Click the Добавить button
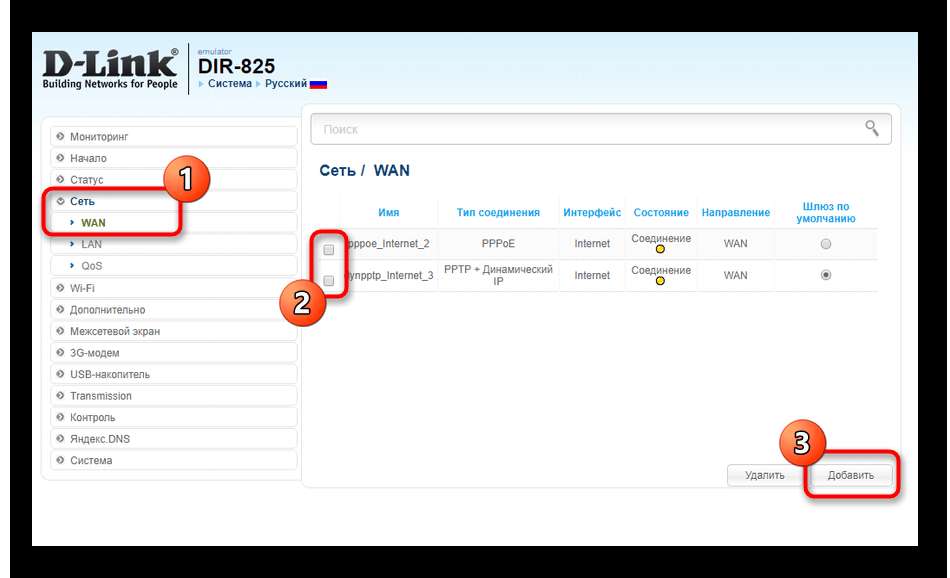Viewport: 950px width, 578px height. click(851, 475)
